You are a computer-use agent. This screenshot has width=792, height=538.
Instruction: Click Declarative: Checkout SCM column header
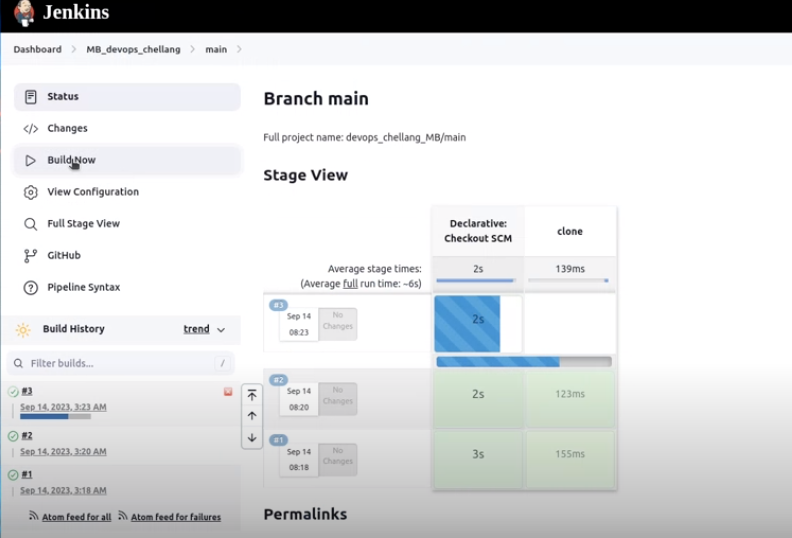click(478, 231)
